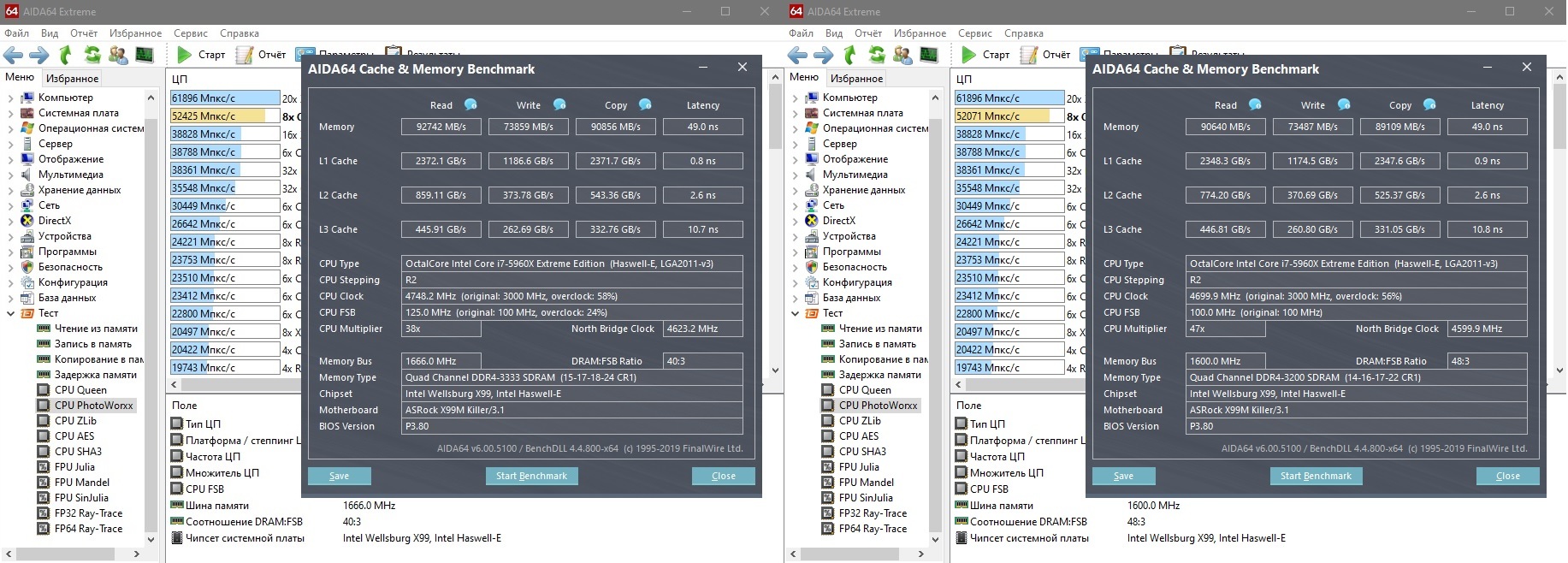Select CPU AES test in left window tree
The width and height of the screenshot is (1568, 563).
click(74, 436)
